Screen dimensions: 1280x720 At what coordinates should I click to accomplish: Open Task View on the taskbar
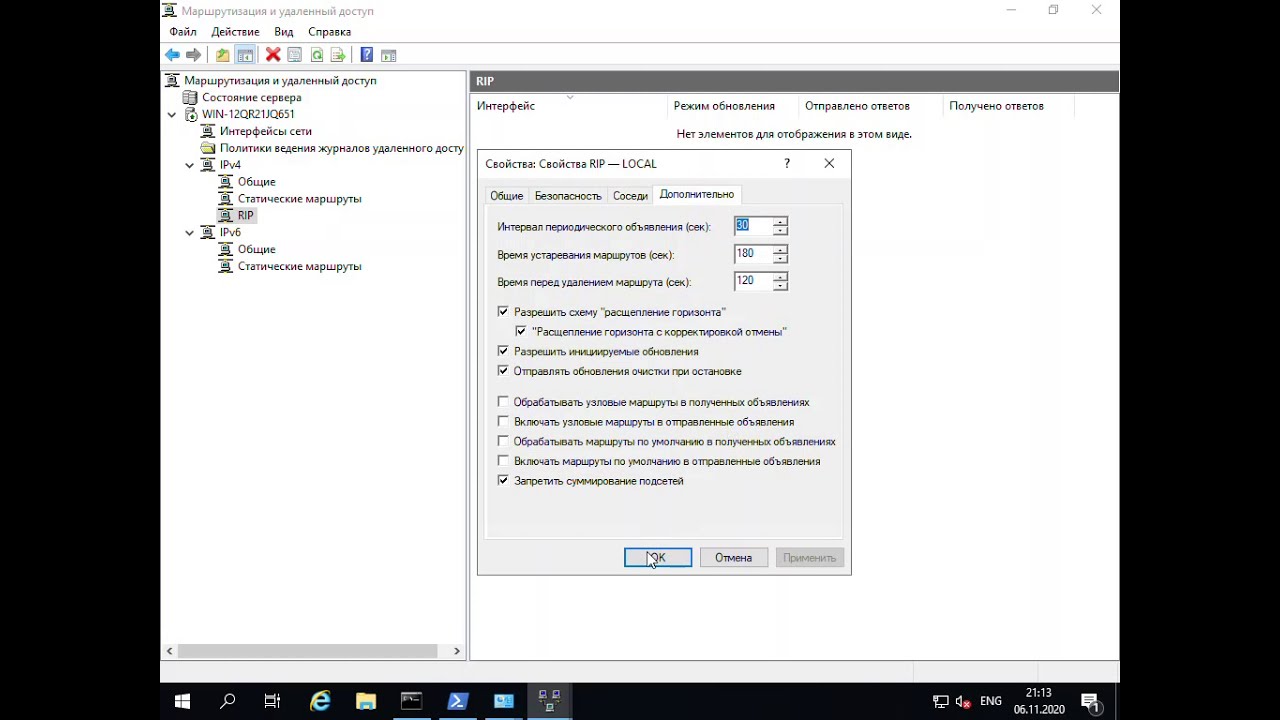(x=272, y=701)
